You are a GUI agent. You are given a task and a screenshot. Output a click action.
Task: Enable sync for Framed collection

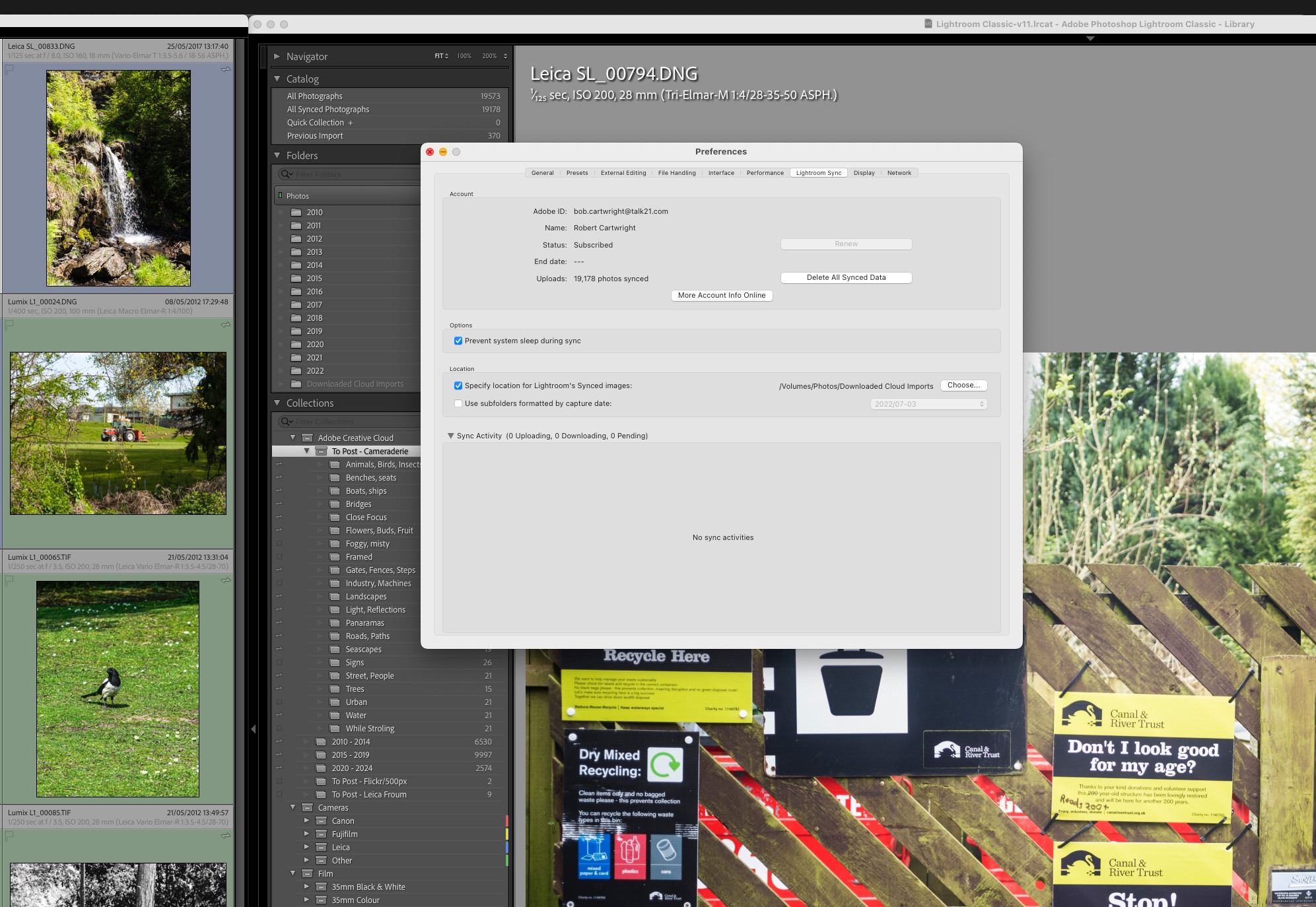pos(279,556)
